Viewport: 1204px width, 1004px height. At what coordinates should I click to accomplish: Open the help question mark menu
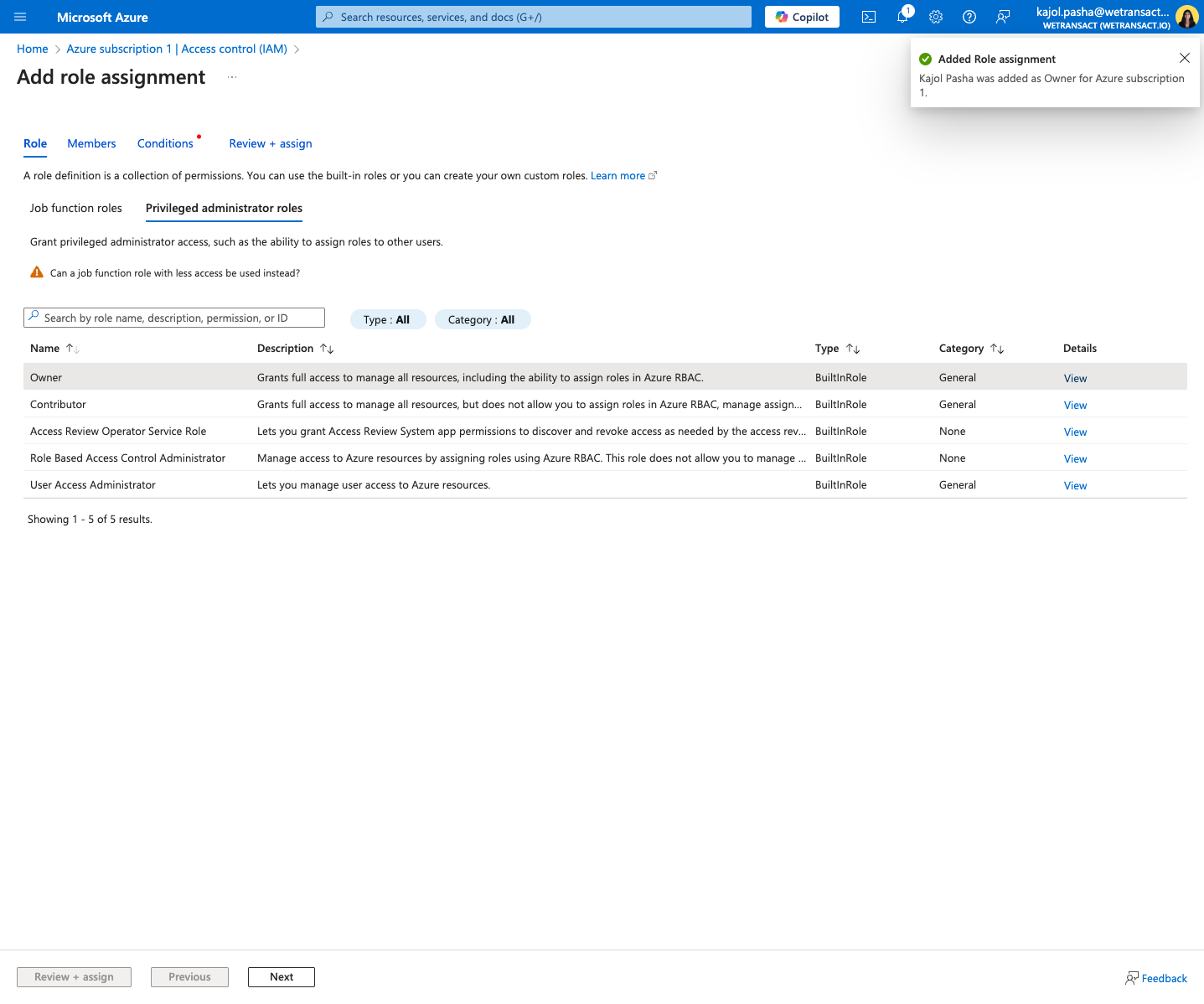[x=969, y=17]
